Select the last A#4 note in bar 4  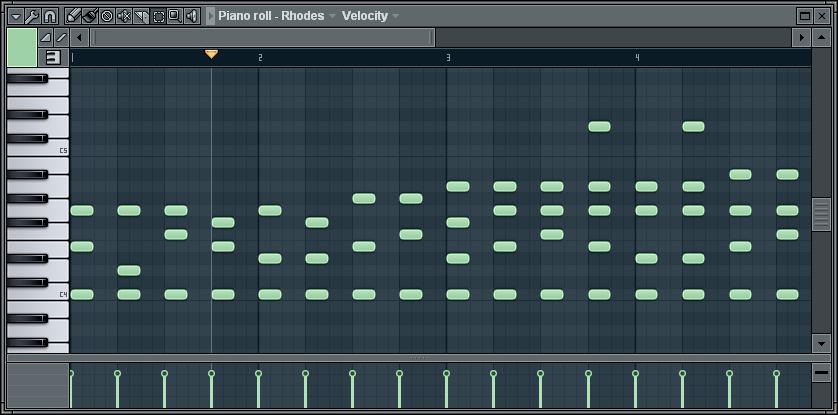787,174
